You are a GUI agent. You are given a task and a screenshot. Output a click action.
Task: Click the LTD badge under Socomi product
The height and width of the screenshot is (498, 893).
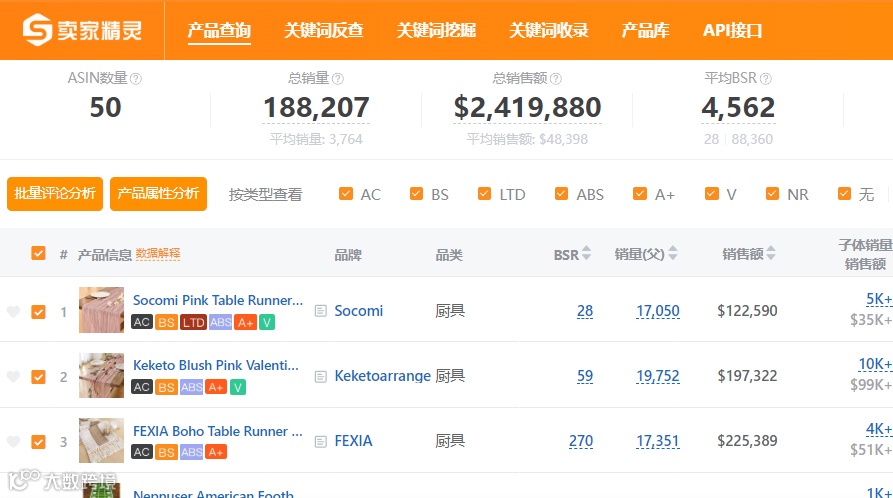[x=193, y=323]
